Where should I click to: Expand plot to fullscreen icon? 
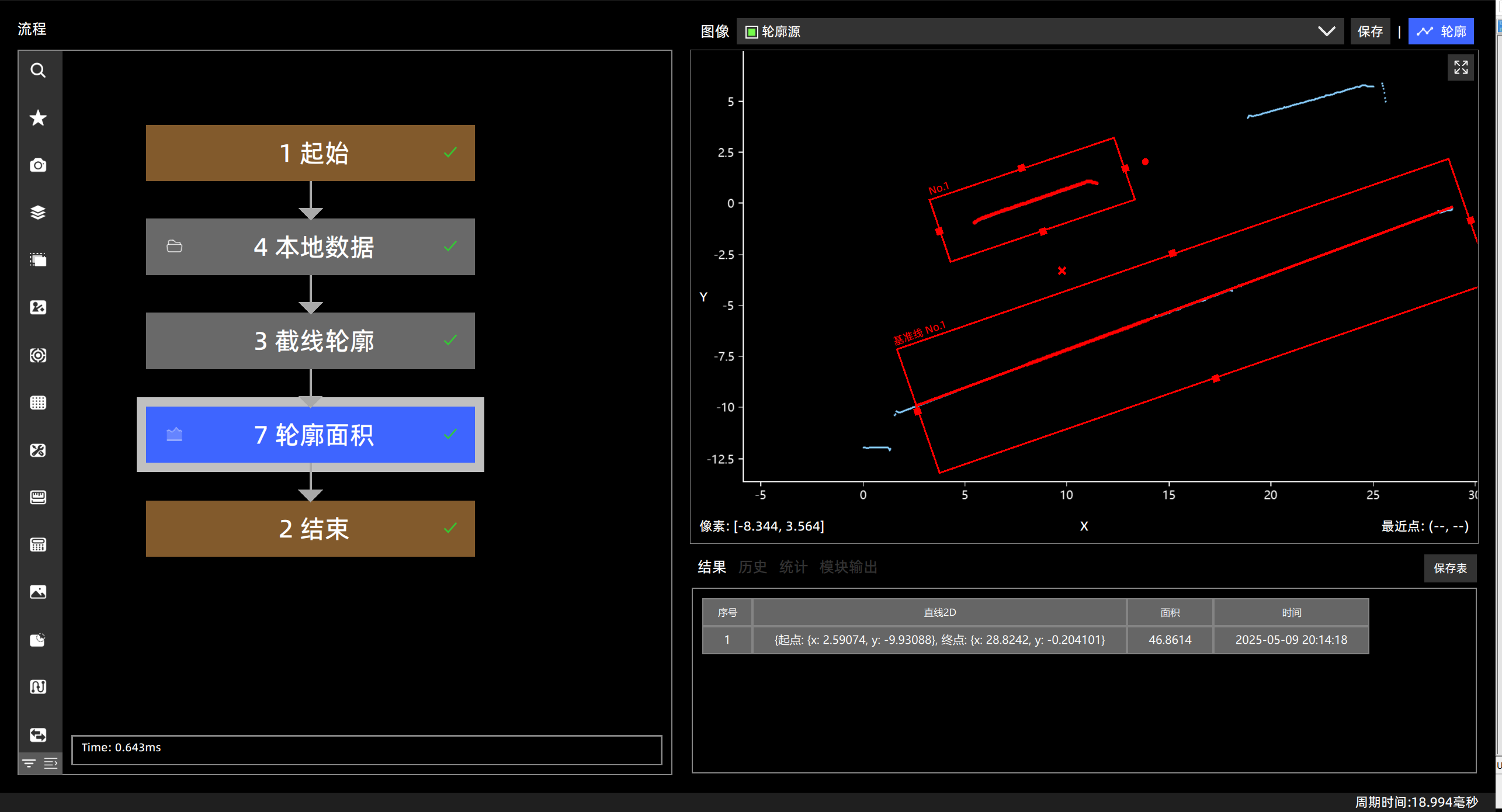tap(1461, 68)
